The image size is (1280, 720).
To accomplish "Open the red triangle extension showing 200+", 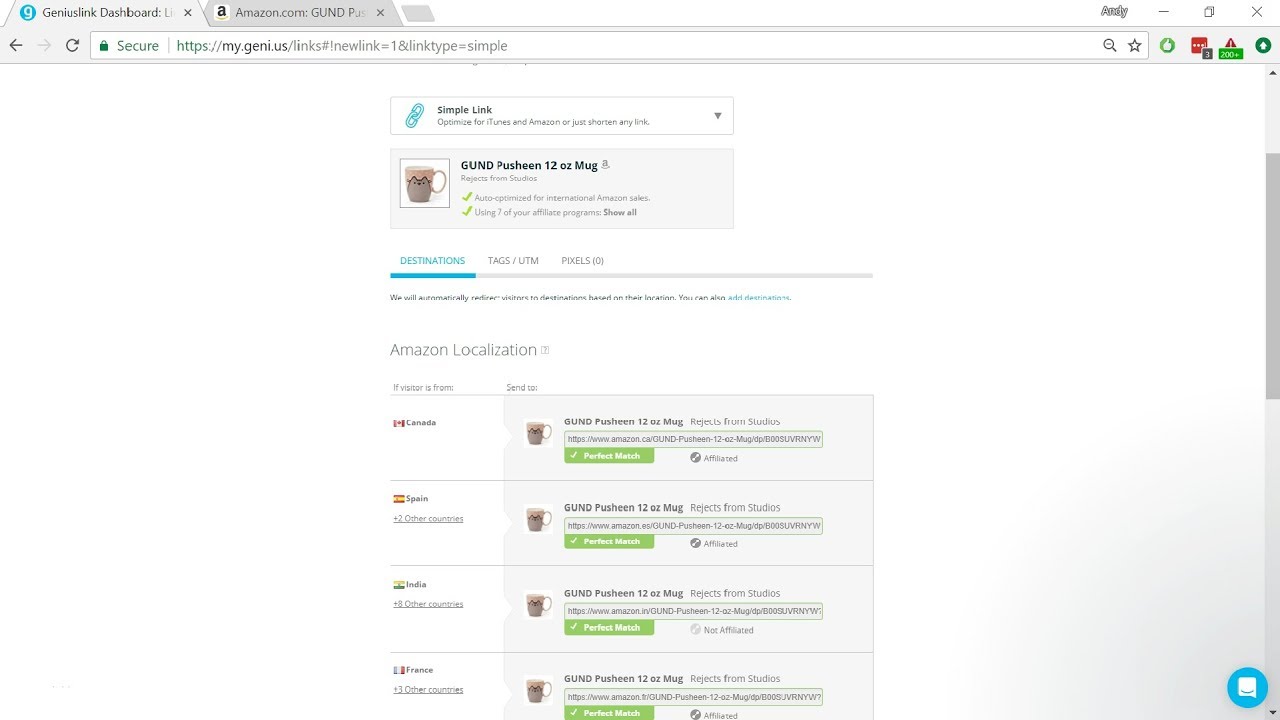I will [x=1231, y=47].
